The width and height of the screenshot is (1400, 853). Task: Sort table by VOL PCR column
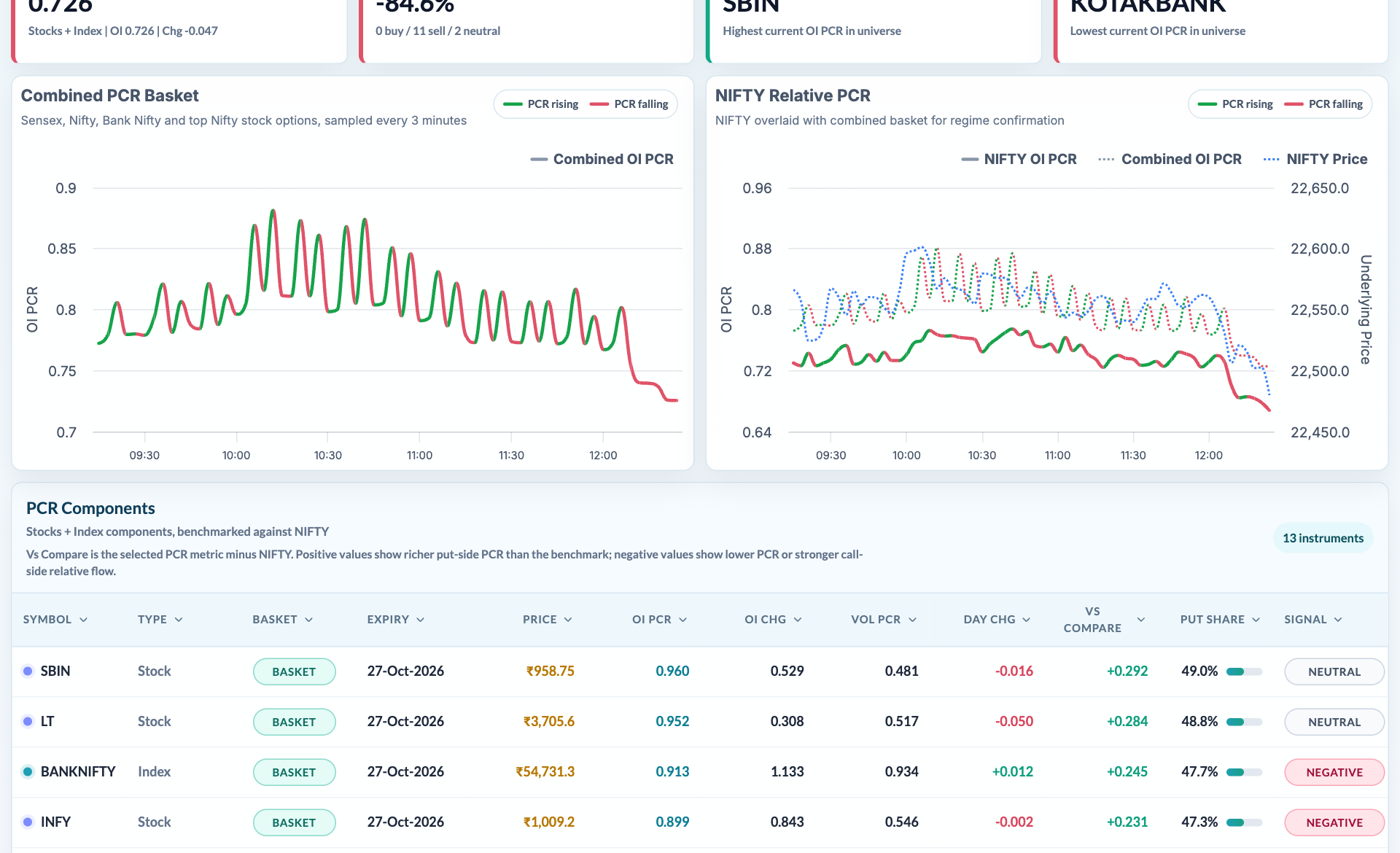click(884, 620)
